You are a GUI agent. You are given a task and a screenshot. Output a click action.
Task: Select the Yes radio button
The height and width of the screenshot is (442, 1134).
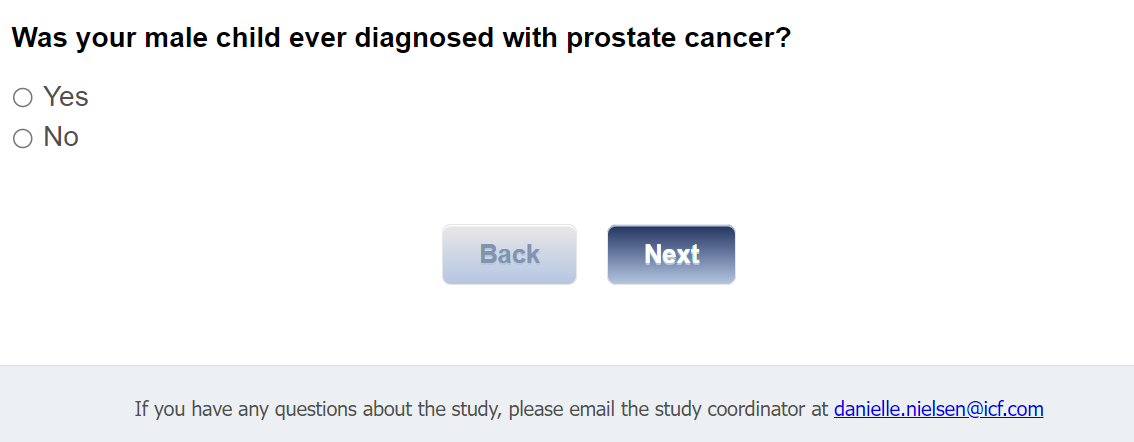coord(22,98)
